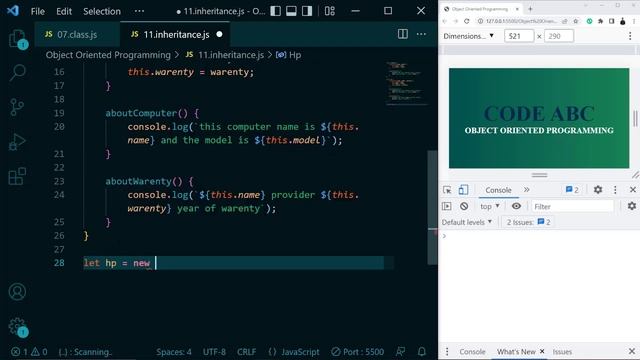Open the browser extensions puzzle icon
Image resolution: width=640 pixels, height=360 pixels.
point(600,21)
